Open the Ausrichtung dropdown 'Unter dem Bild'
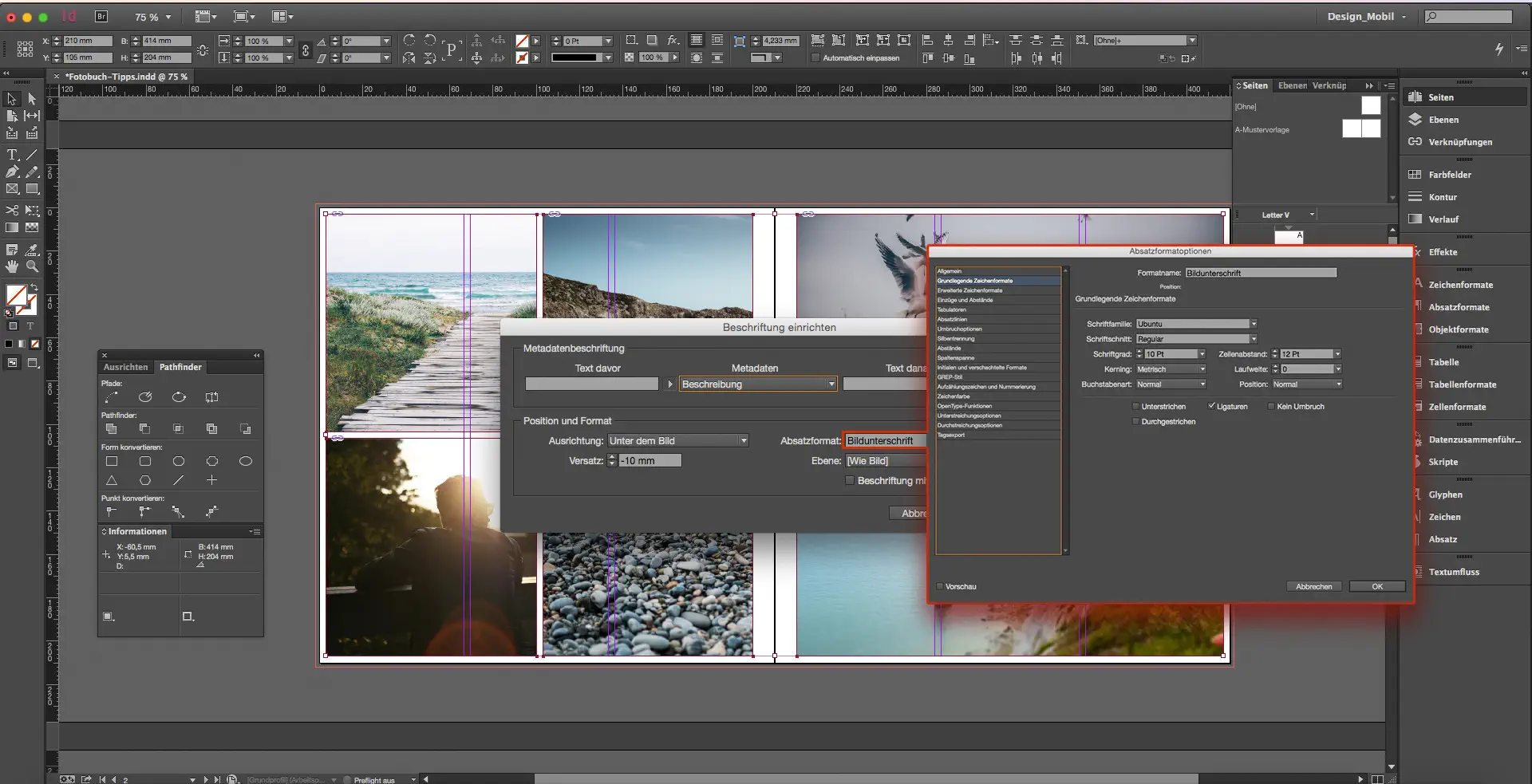The width and height of the screenshot is (1532, 784). (x=742, y=440)
